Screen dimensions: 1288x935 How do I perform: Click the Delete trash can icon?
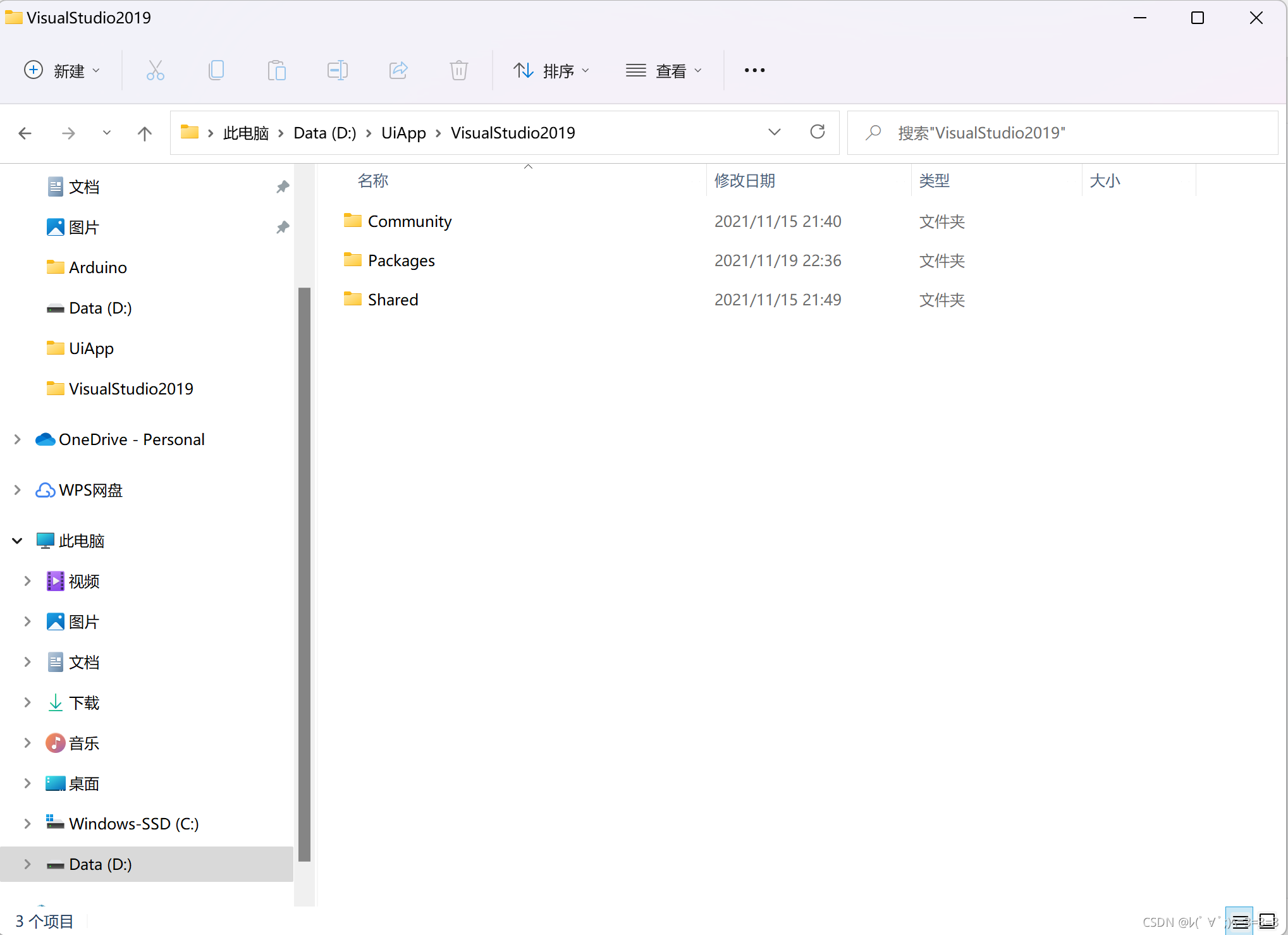pyautogui.click(x=459, y=70)
